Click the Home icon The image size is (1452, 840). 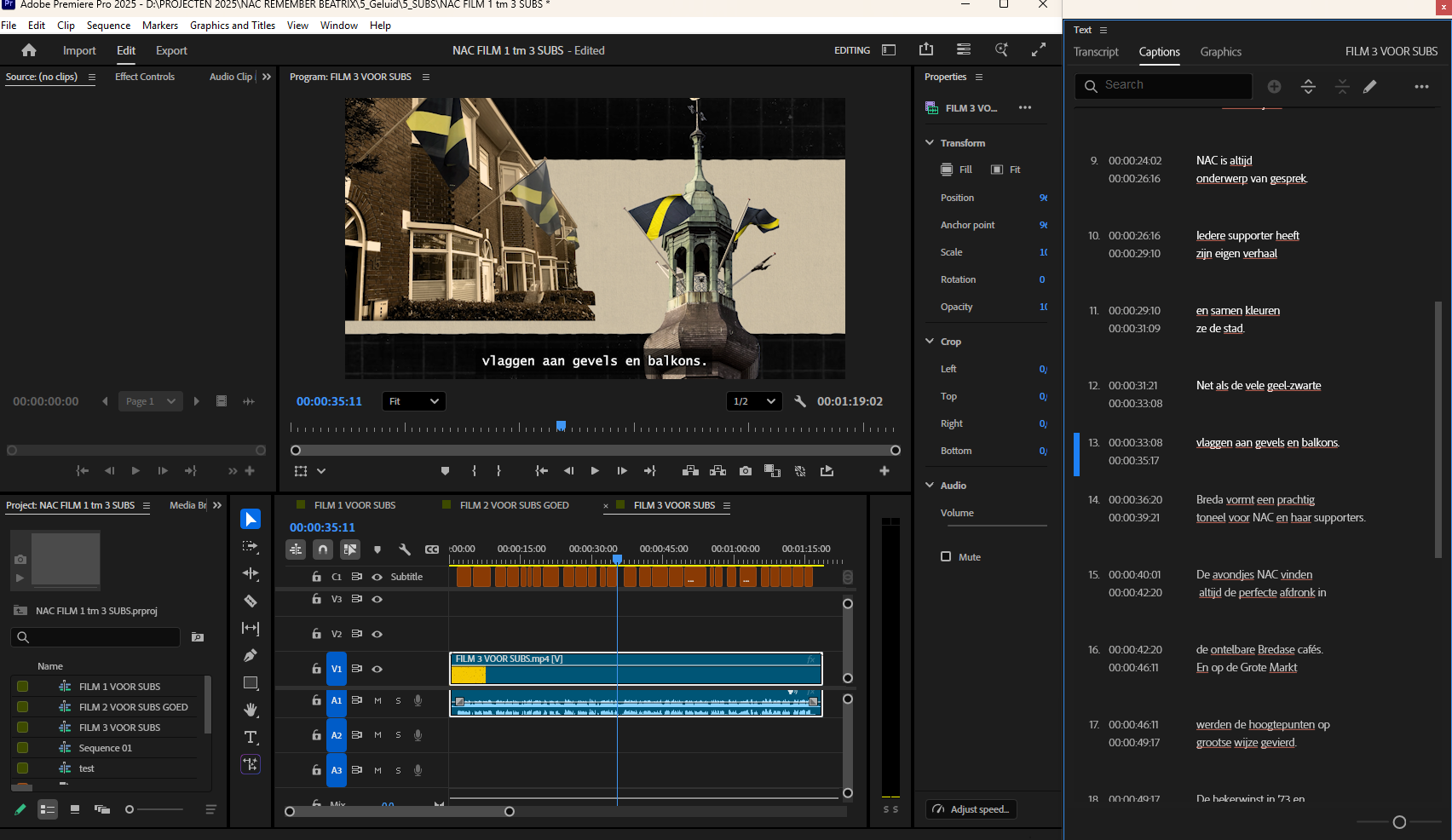tap(29, 50)
